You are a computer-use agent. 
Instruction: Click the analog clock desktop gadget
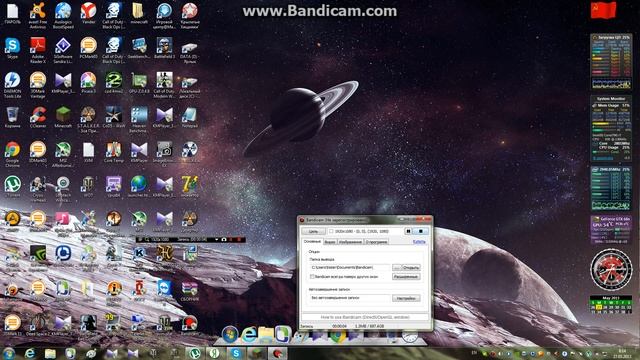[x=611, y=269]
